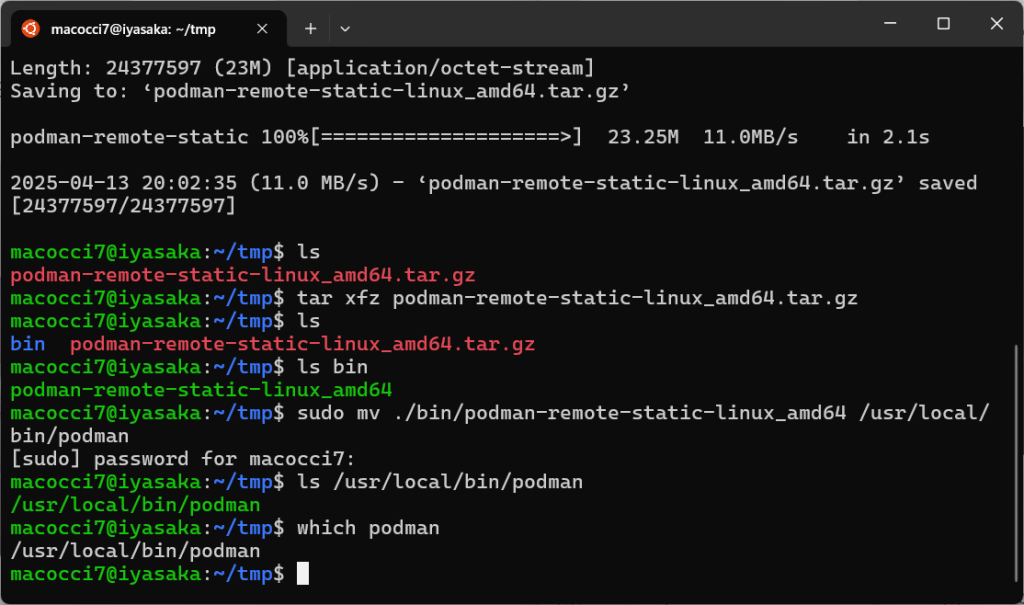Click the empty title bar area

pos(600,24)
